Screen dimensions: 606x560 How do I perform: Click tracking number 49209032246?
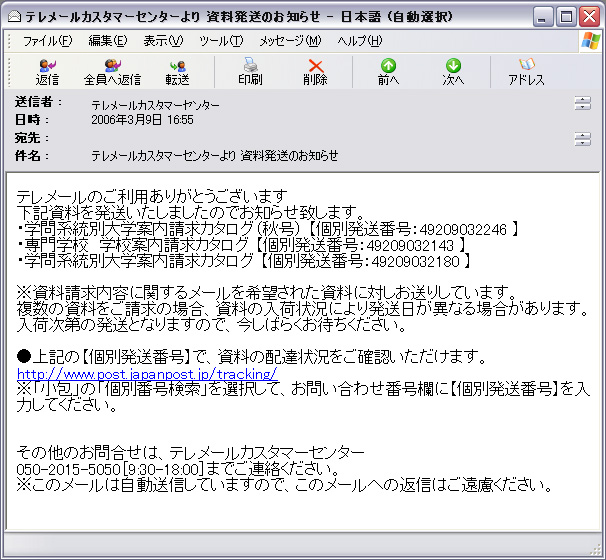click(x=463, y=230)
